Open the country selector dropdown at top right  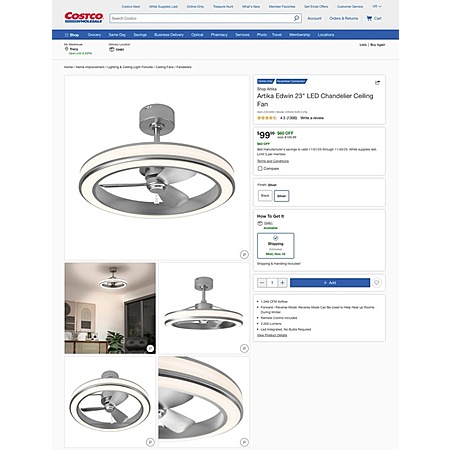(x=377, y=6)
